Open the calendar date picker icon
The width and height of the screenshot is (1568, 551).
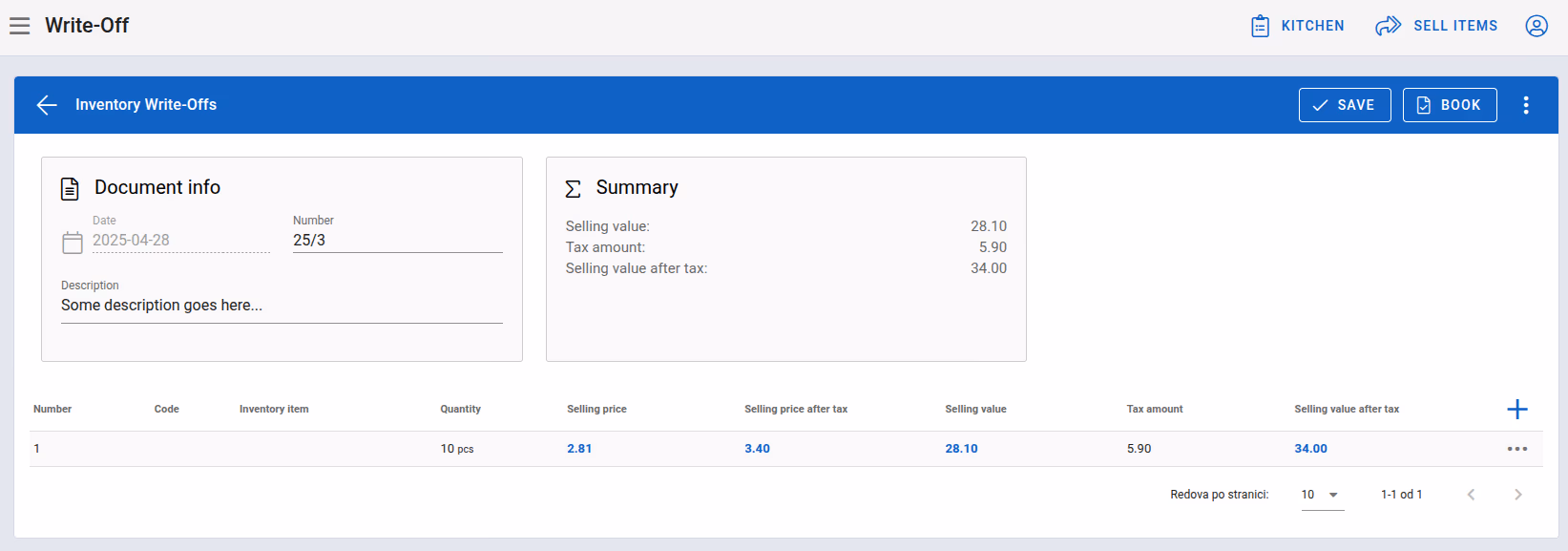[73, 243]
